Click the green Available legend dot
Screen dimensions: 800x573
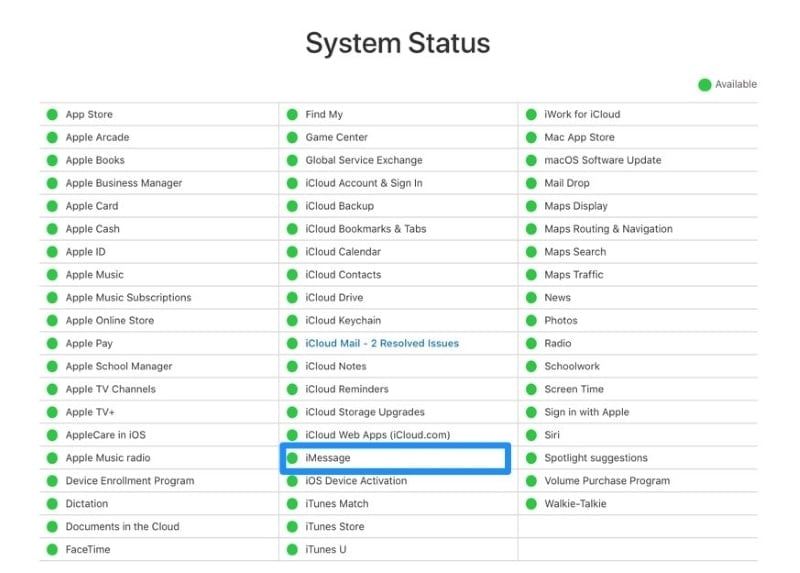click(704, 85)
